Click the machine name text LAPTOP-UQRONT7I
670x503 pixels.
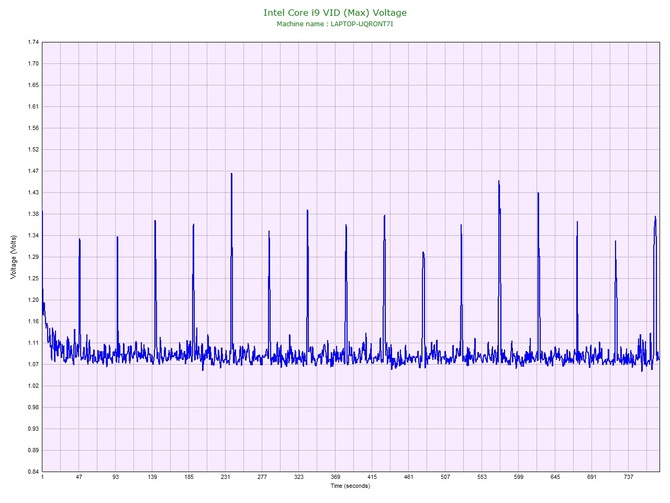click(362, 24)
